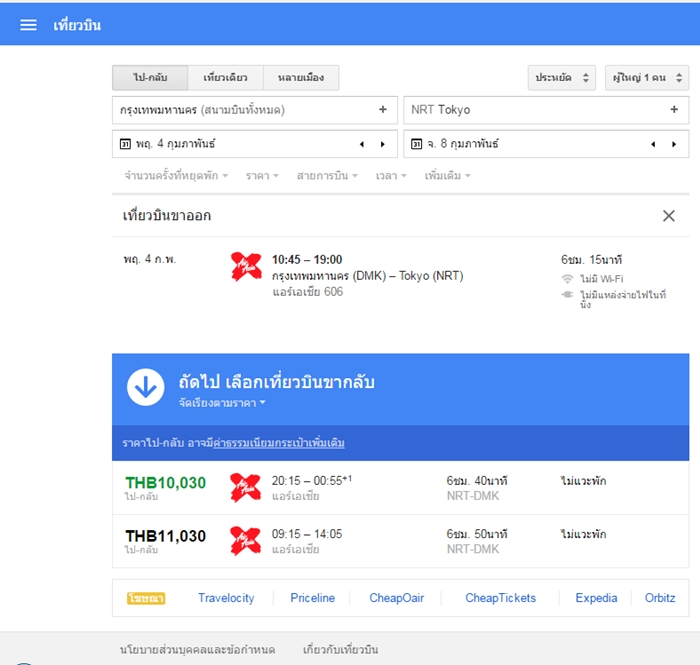Expand the สายการบิน airline filter
This screenshot has height=665, width=700.
(327, 176)
